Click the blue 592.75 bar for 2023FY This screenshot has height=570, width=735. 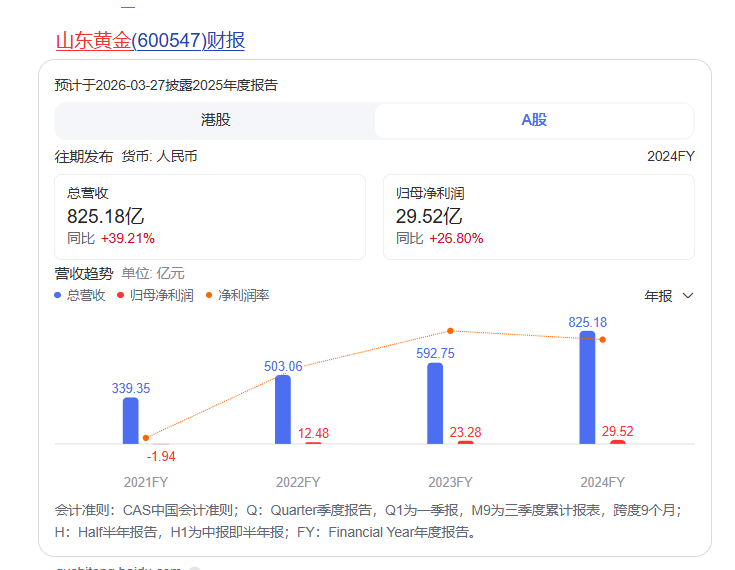[x=435, y=403]
